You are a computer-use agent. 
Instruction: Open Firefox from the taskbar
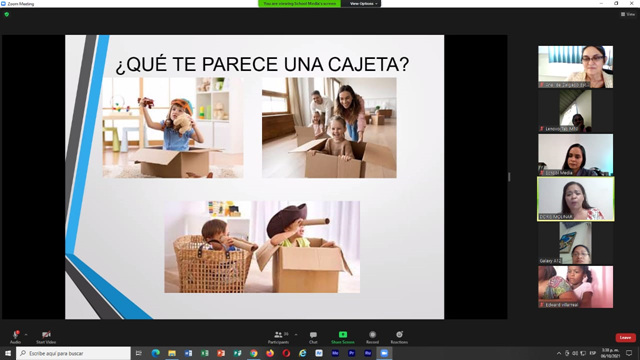(x=270, y=353)
